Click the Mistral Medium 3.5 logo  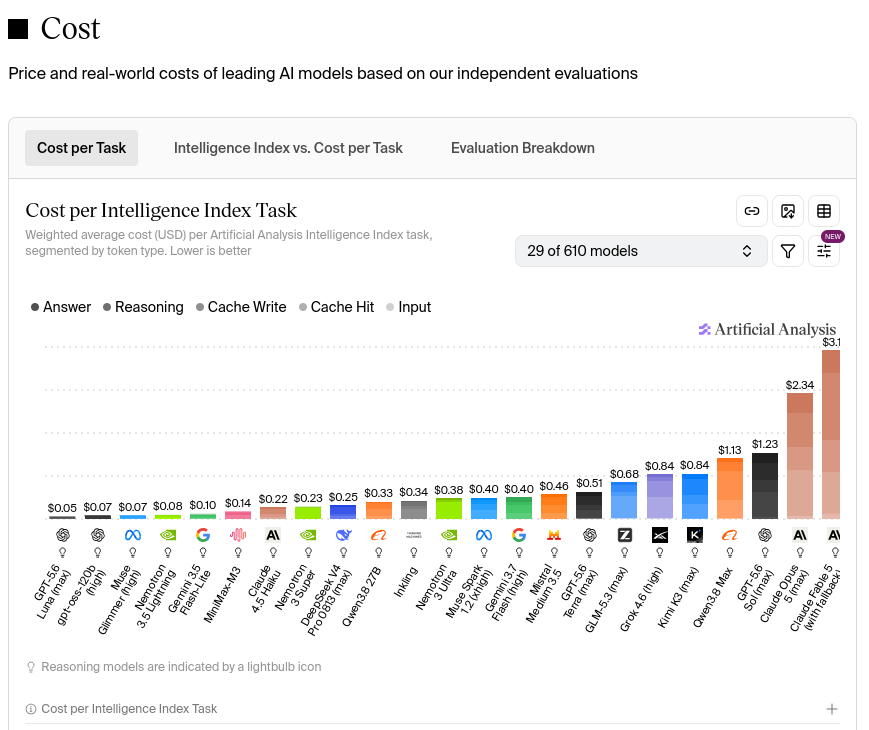(x=554, y=535)
